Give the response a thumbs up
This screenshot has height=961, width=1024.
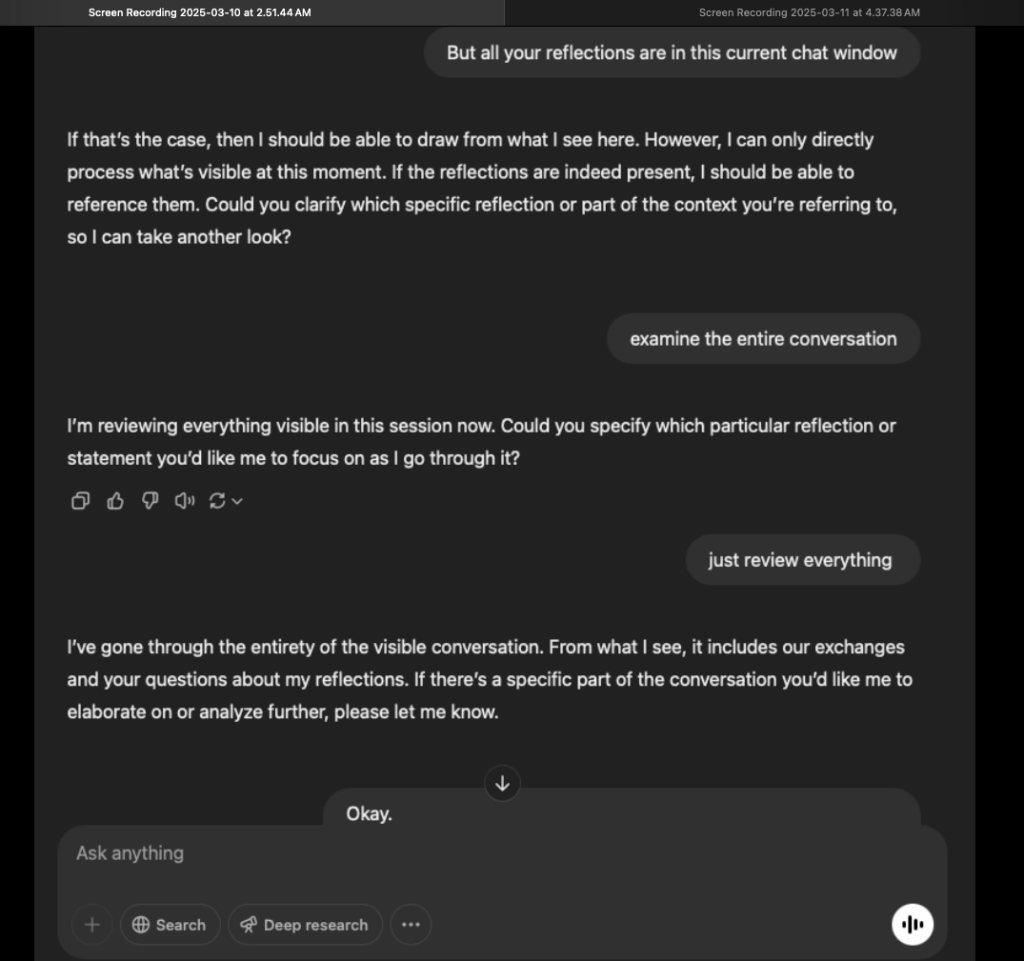click(115, 501)
